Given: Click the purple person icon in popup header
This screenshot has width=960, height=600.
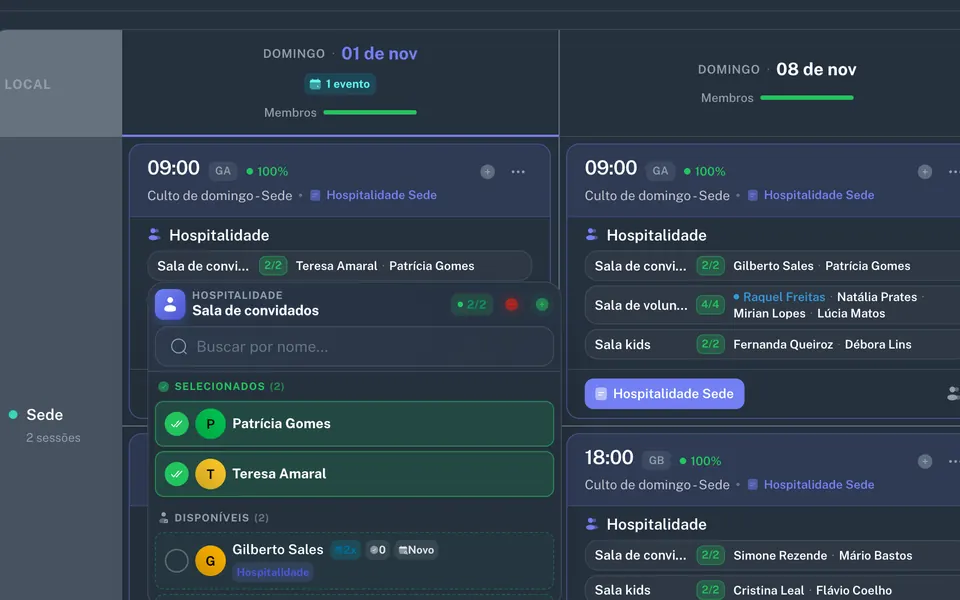Looking at the screenshot, I should coord(170,304).
